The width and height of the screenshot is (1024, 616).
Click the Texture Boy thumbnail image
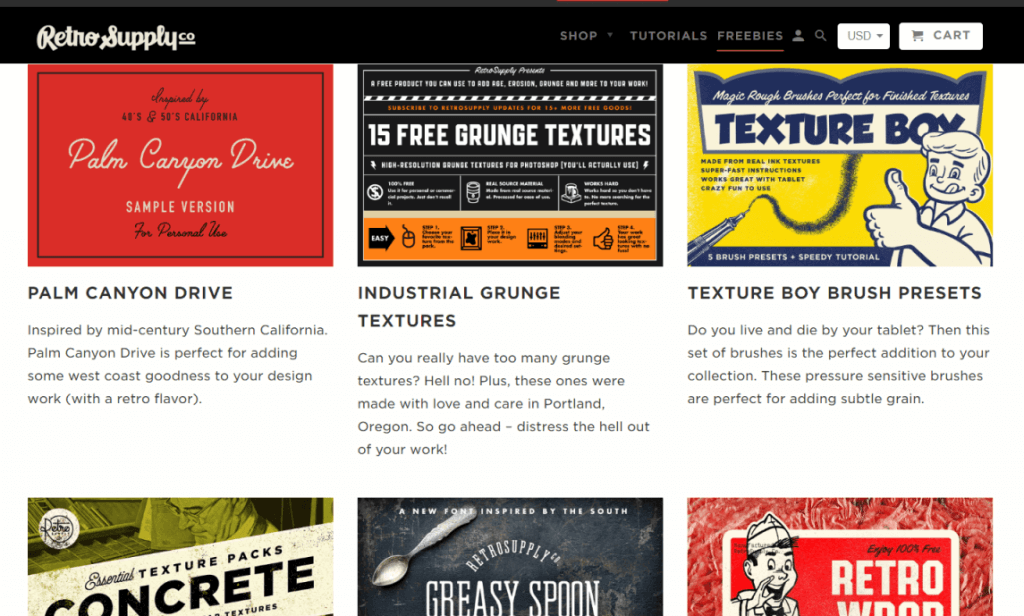pyautogui.click(x=840, y=165)
